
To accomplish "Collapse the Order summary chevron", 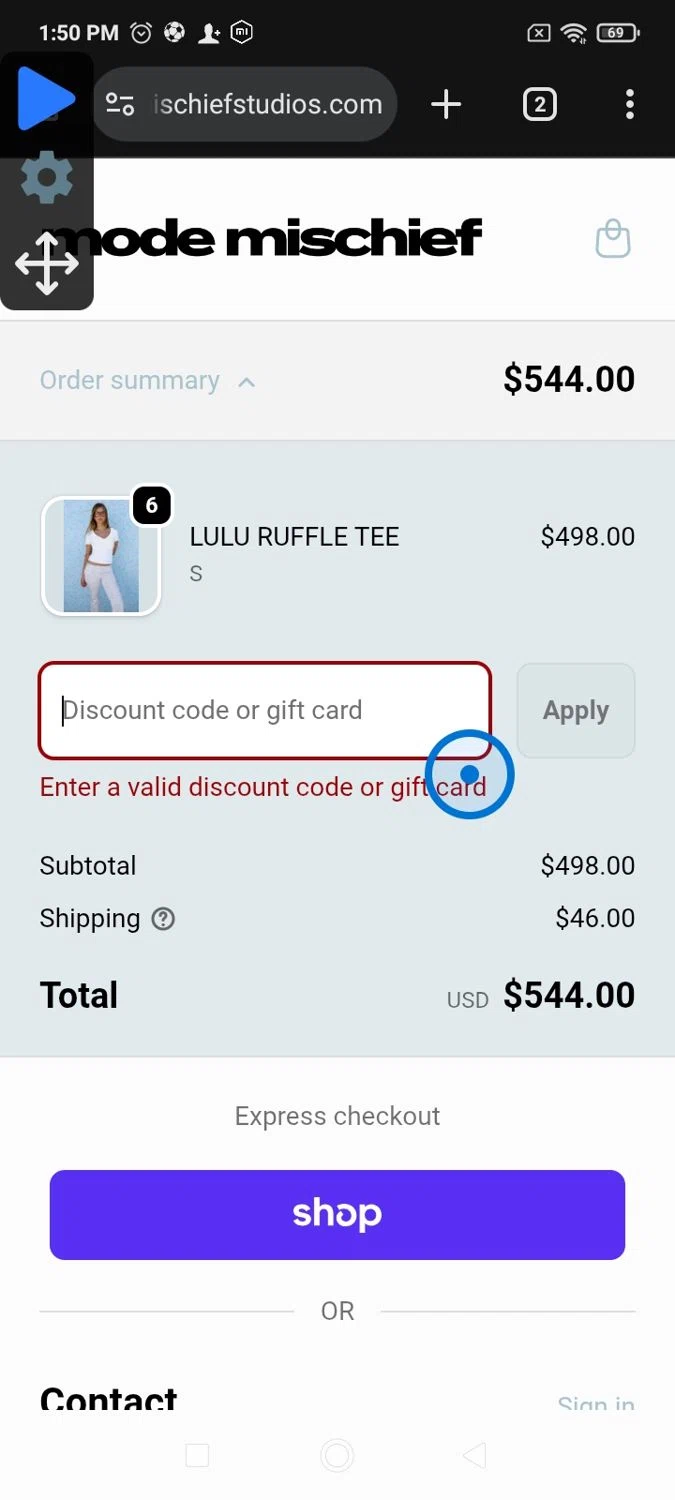I will 247,381.
